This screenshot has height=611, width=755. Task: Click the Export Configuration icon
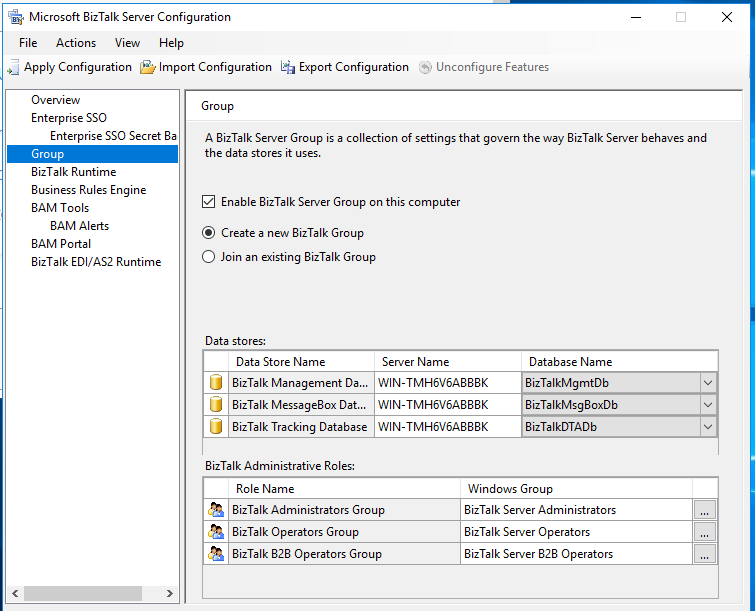(288, 67)
